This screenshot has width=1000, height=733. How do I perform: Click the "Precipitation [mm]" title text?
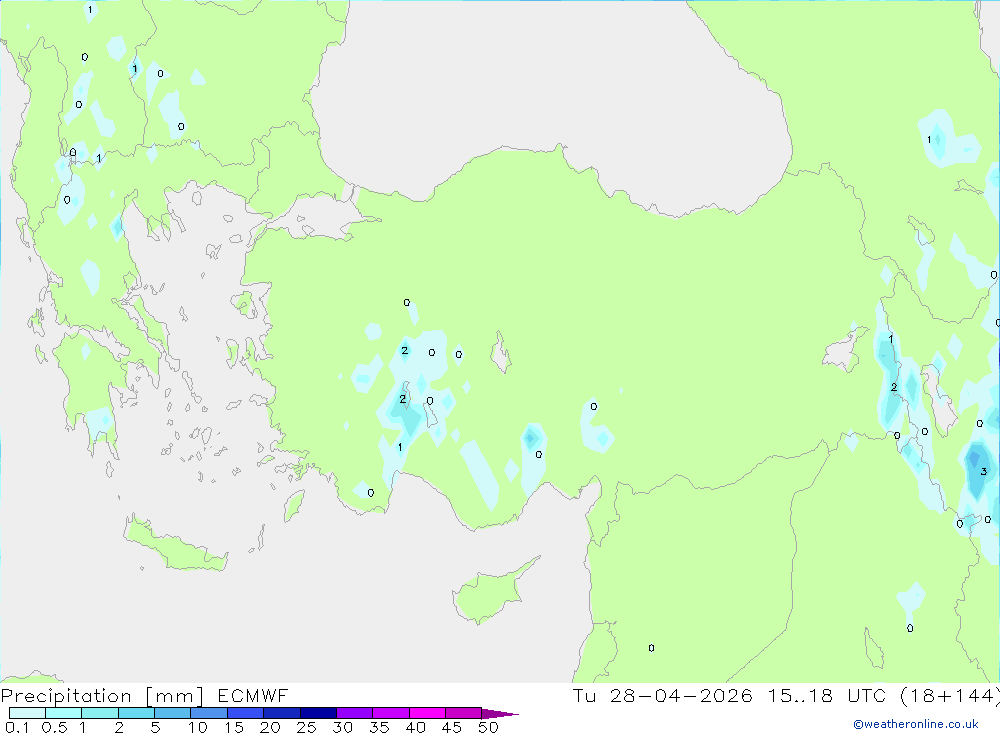tap(102, 695)
